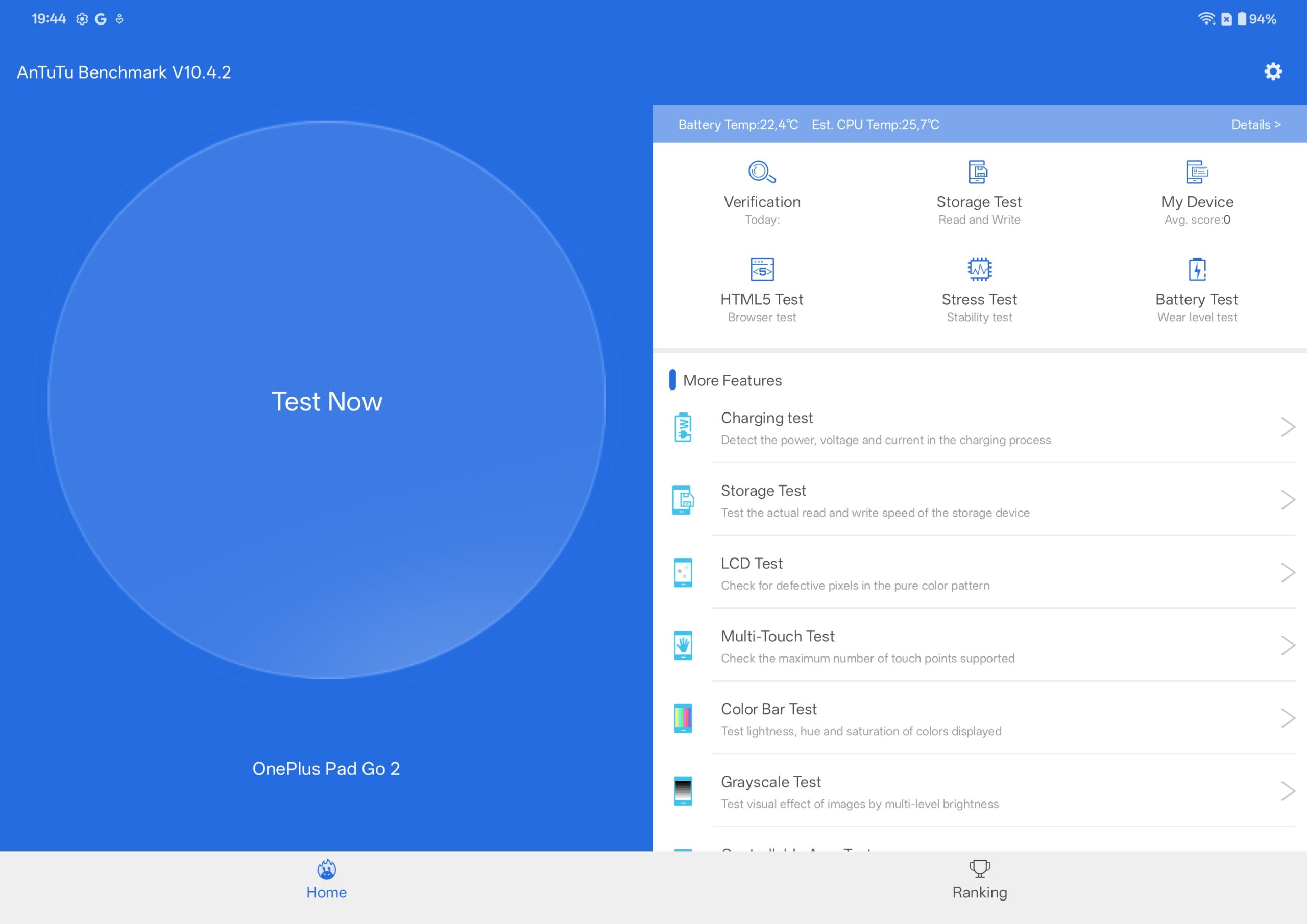
Task: Tap the Charging test list icon
Action: click(683, 428)
